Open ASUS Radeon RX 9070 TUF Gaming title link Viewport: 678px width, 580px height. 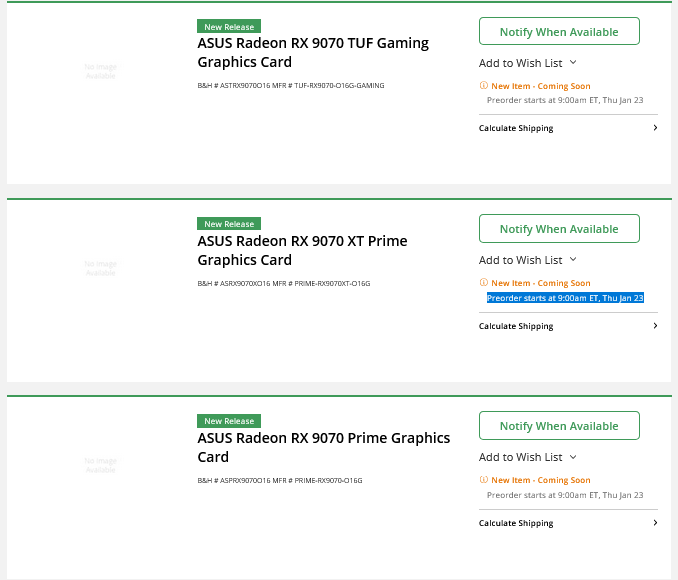[313, 52]
